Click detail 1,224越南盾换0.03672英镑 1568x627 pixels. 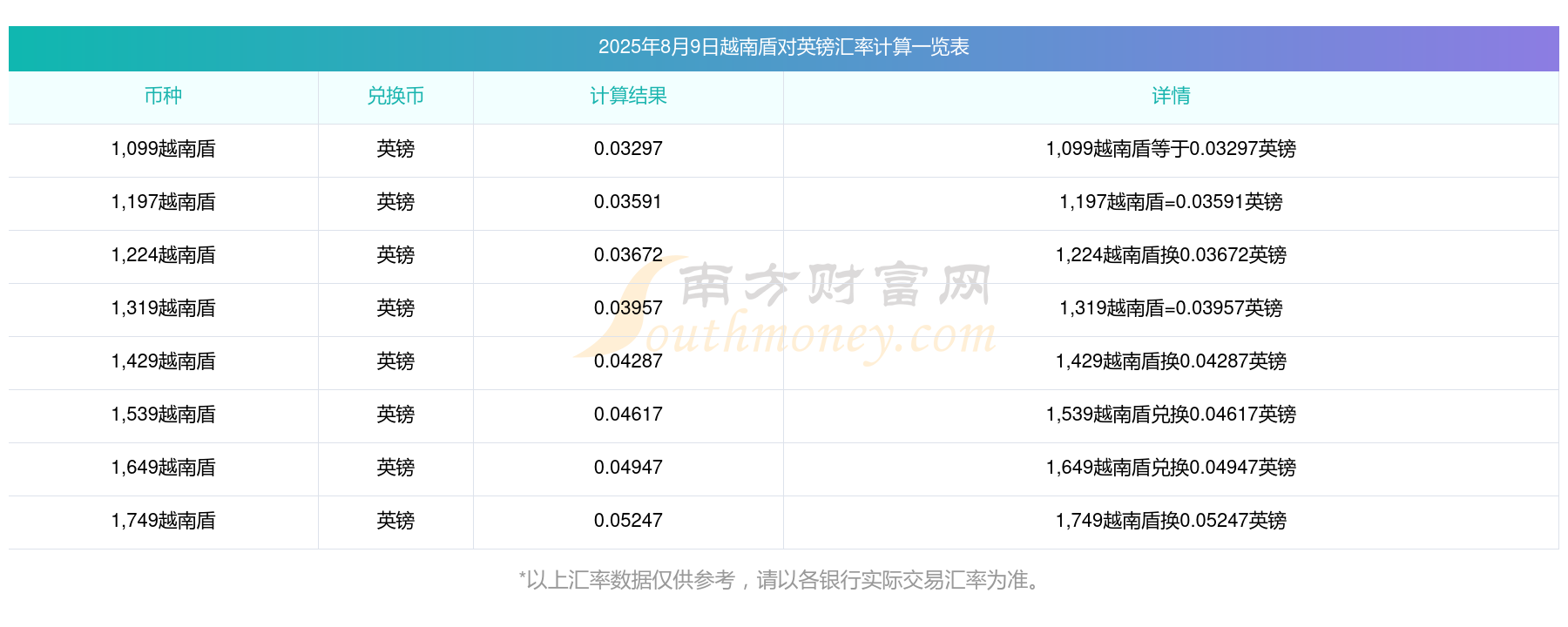click(1171, 255)
